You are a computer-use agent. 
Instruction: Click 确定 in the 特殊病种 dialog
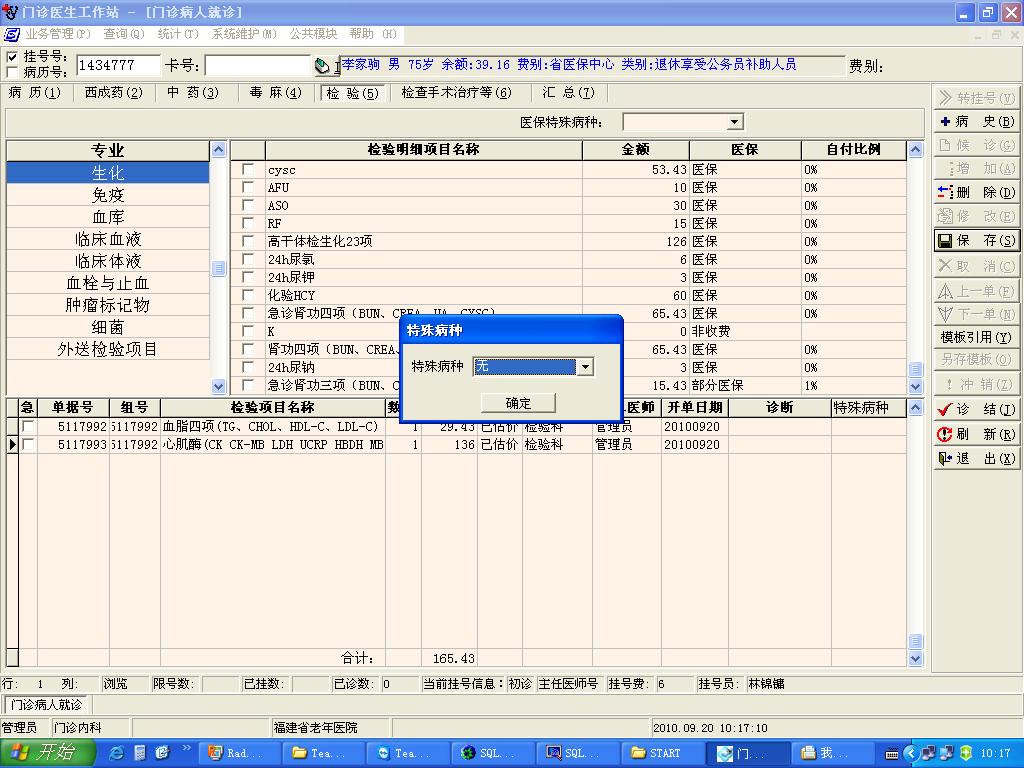click(519, 403)
